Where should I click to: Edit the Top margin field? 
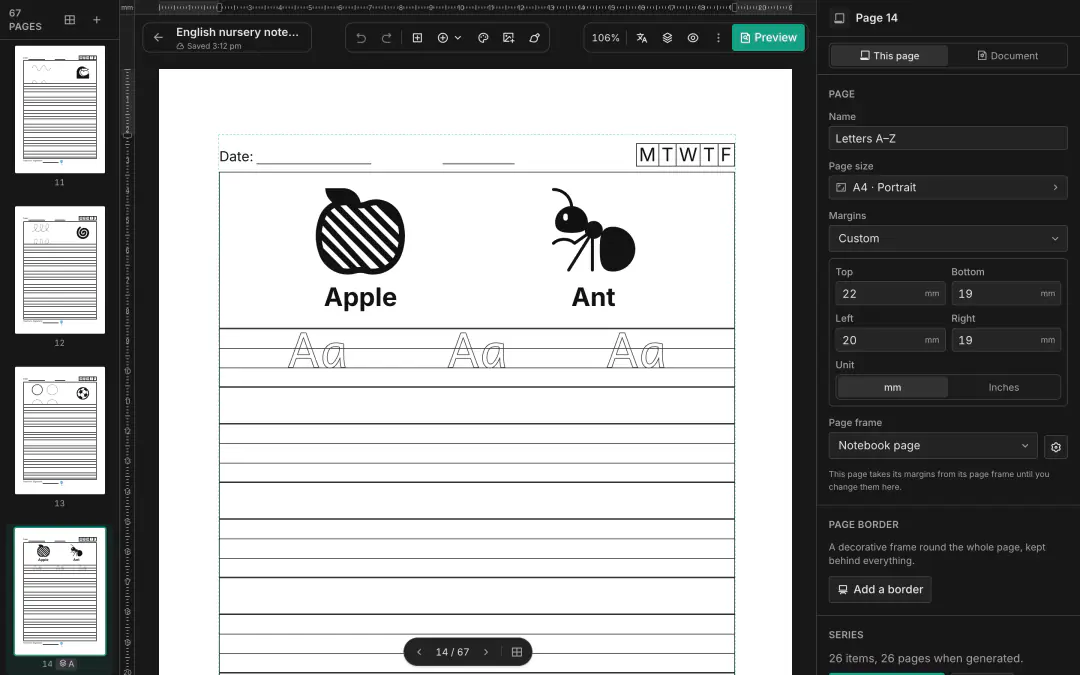[890, 293]
